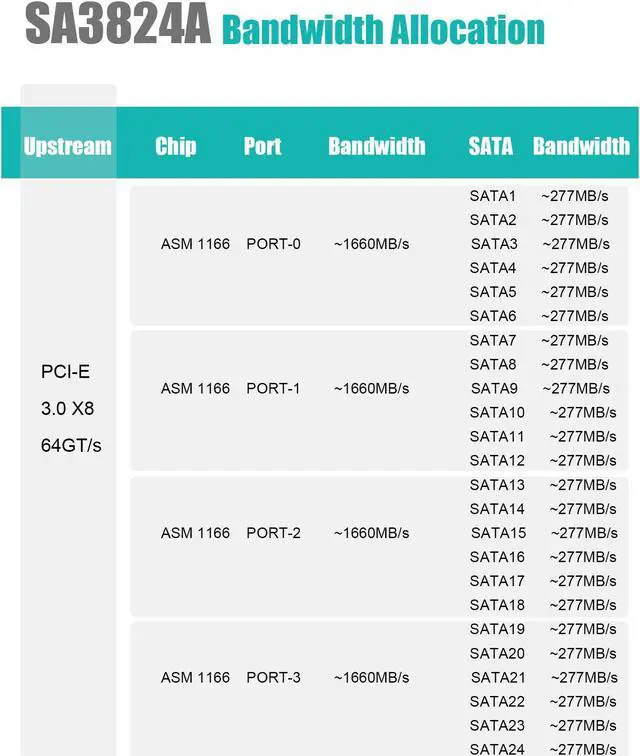Select the SA3824A title text
The image size is (640, 756).
[x=118, y=27]
